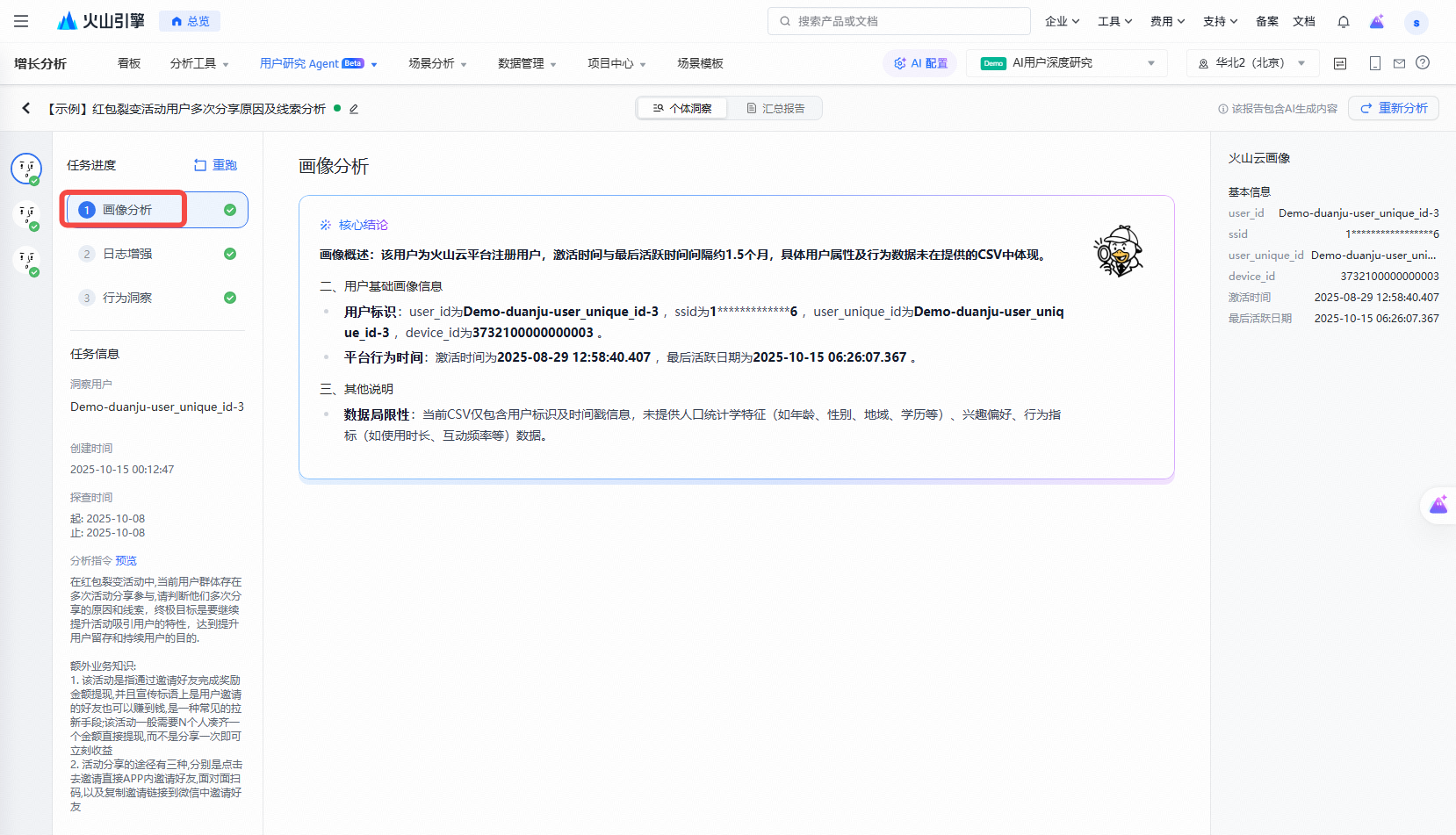The height and width of the screenshot is (835, 1456).
Task: Go back using the left arrow
Action: 25,108
